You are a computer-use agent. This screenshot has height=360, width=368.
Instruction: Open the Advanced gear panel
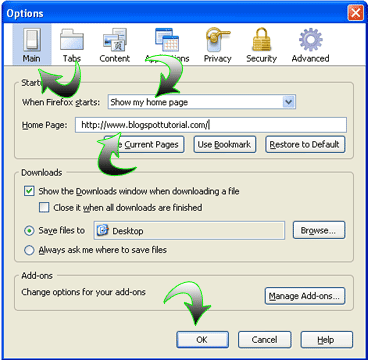point(310,44)
